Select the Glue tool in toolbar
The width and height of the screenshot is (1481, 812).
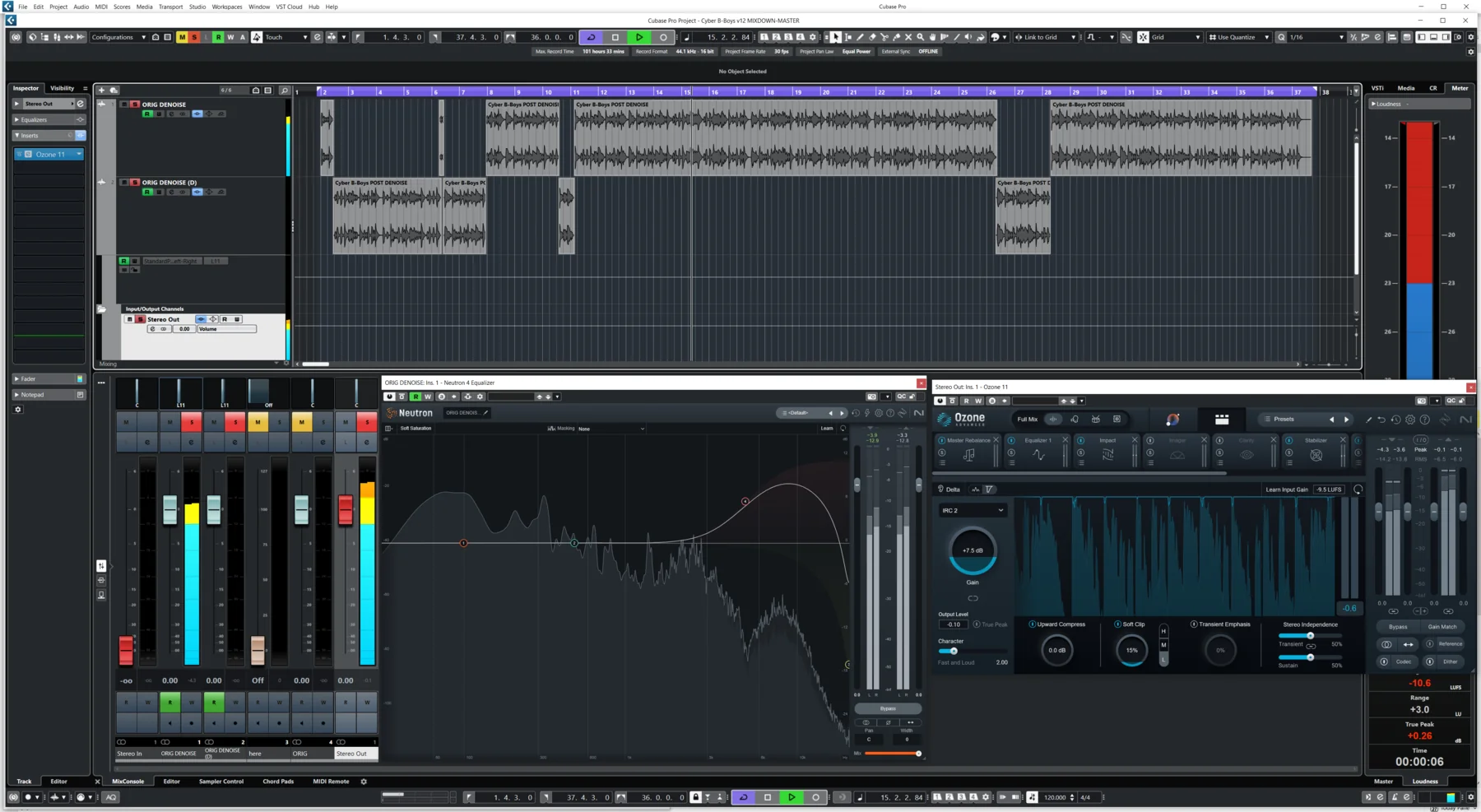coord(897,37)
